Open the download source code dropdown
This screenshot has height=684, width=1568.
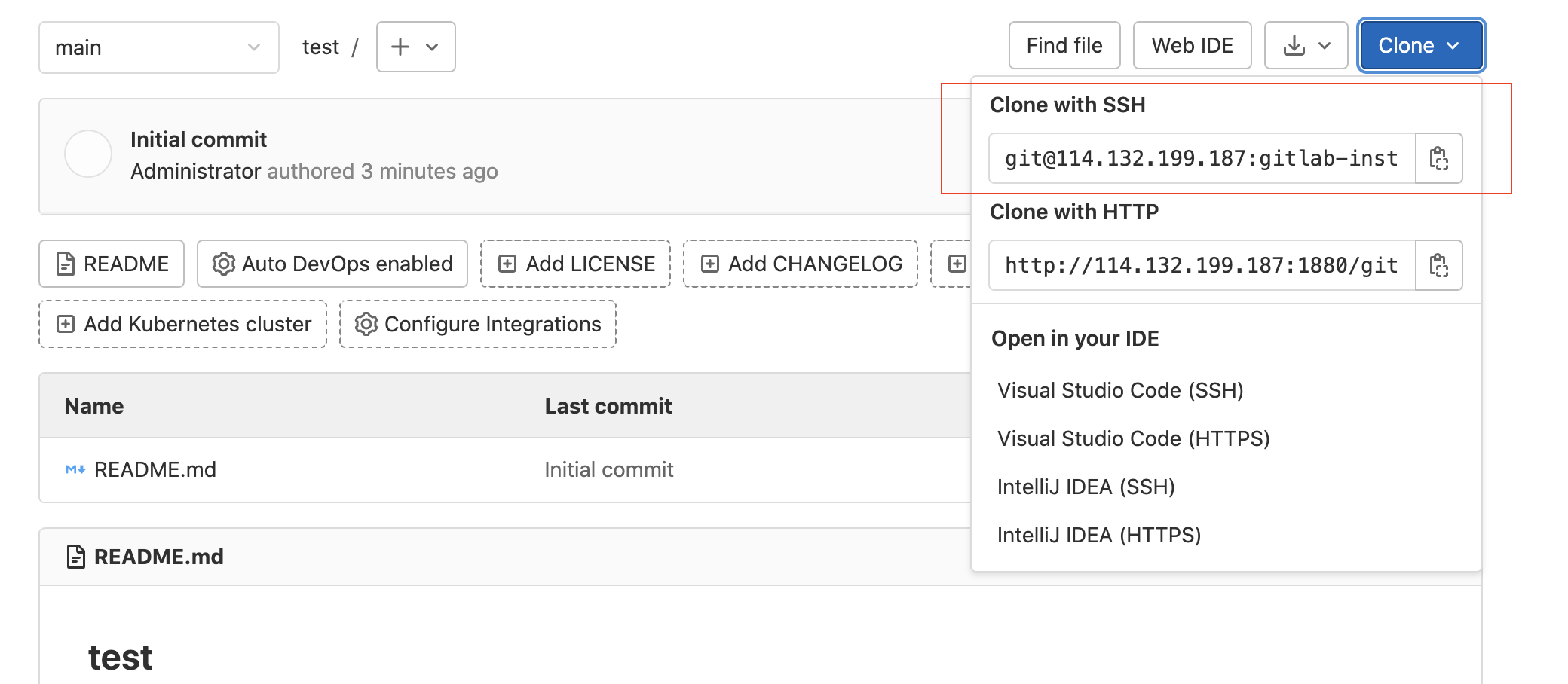coord(1306,46)
